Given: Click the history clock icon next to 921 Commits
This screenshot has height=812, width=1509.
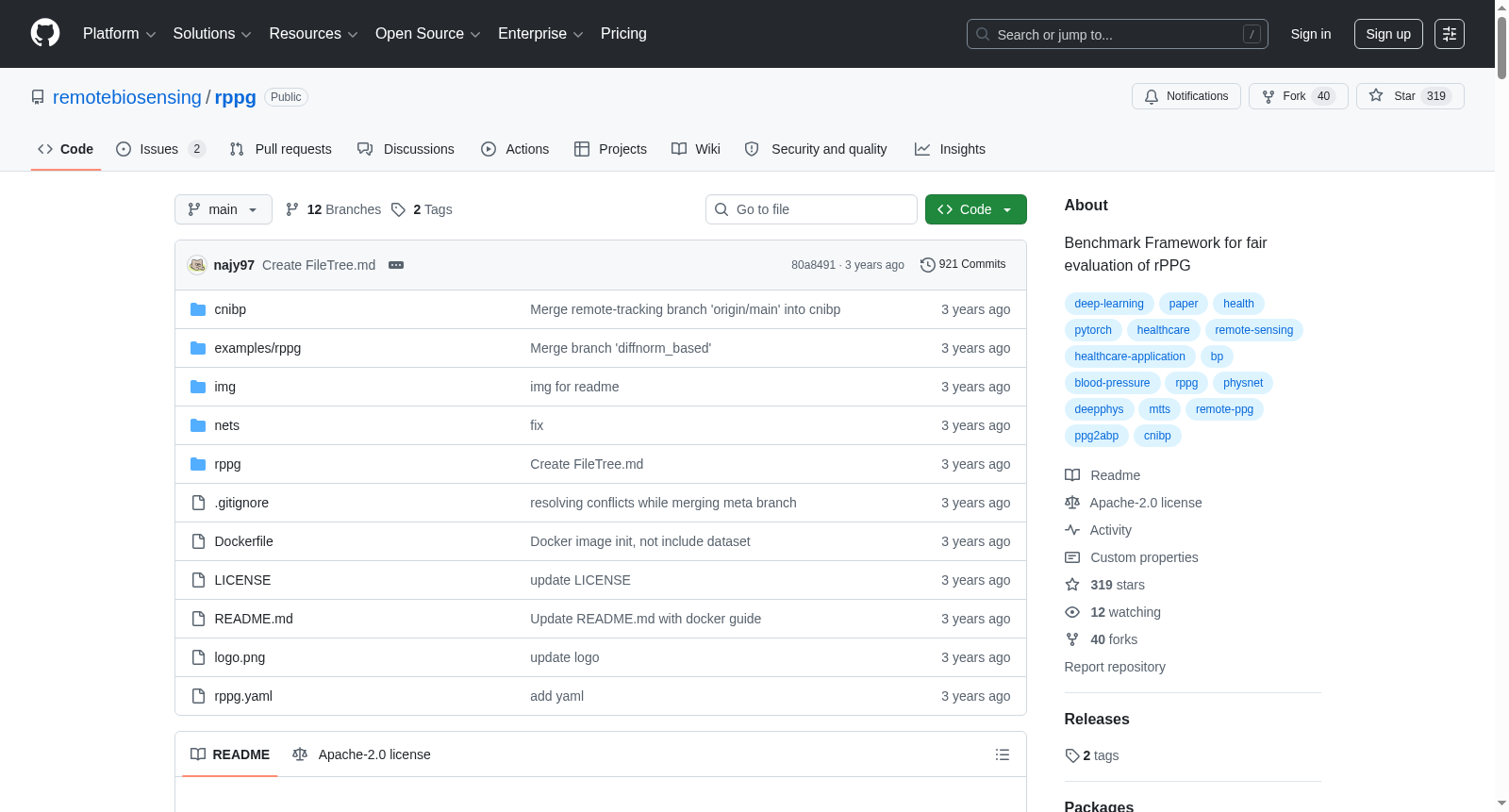Looking at the screenshot, I should [928, 265].
